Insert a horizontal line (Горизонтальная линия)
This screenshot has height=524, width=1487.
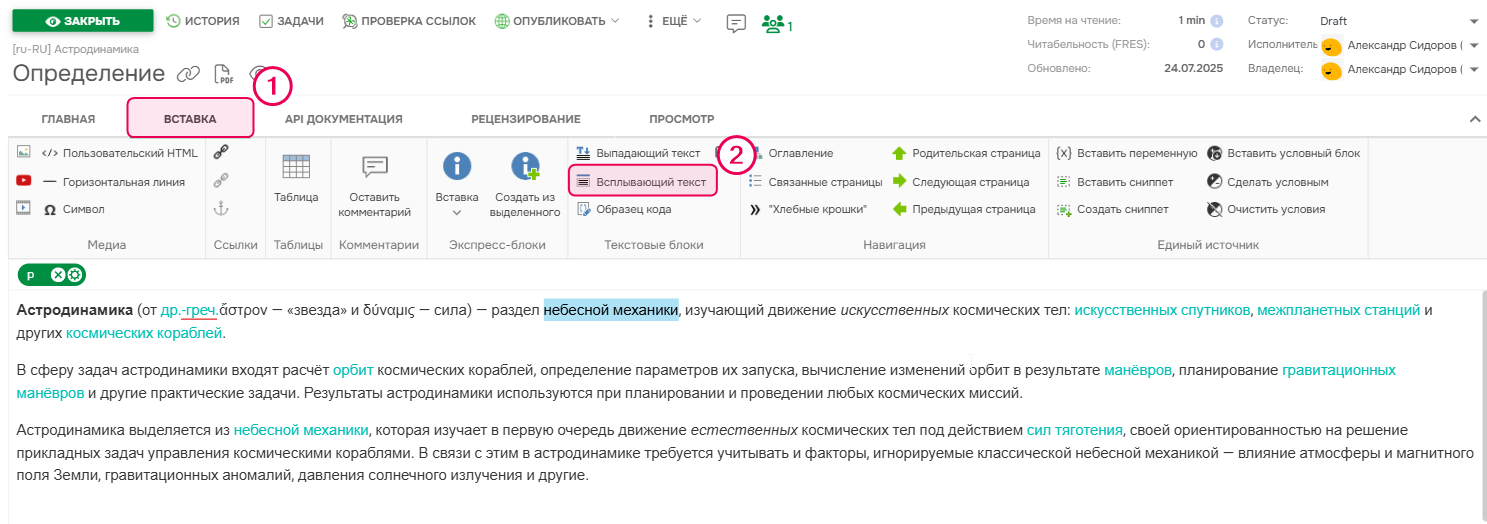tap(113, 182)
